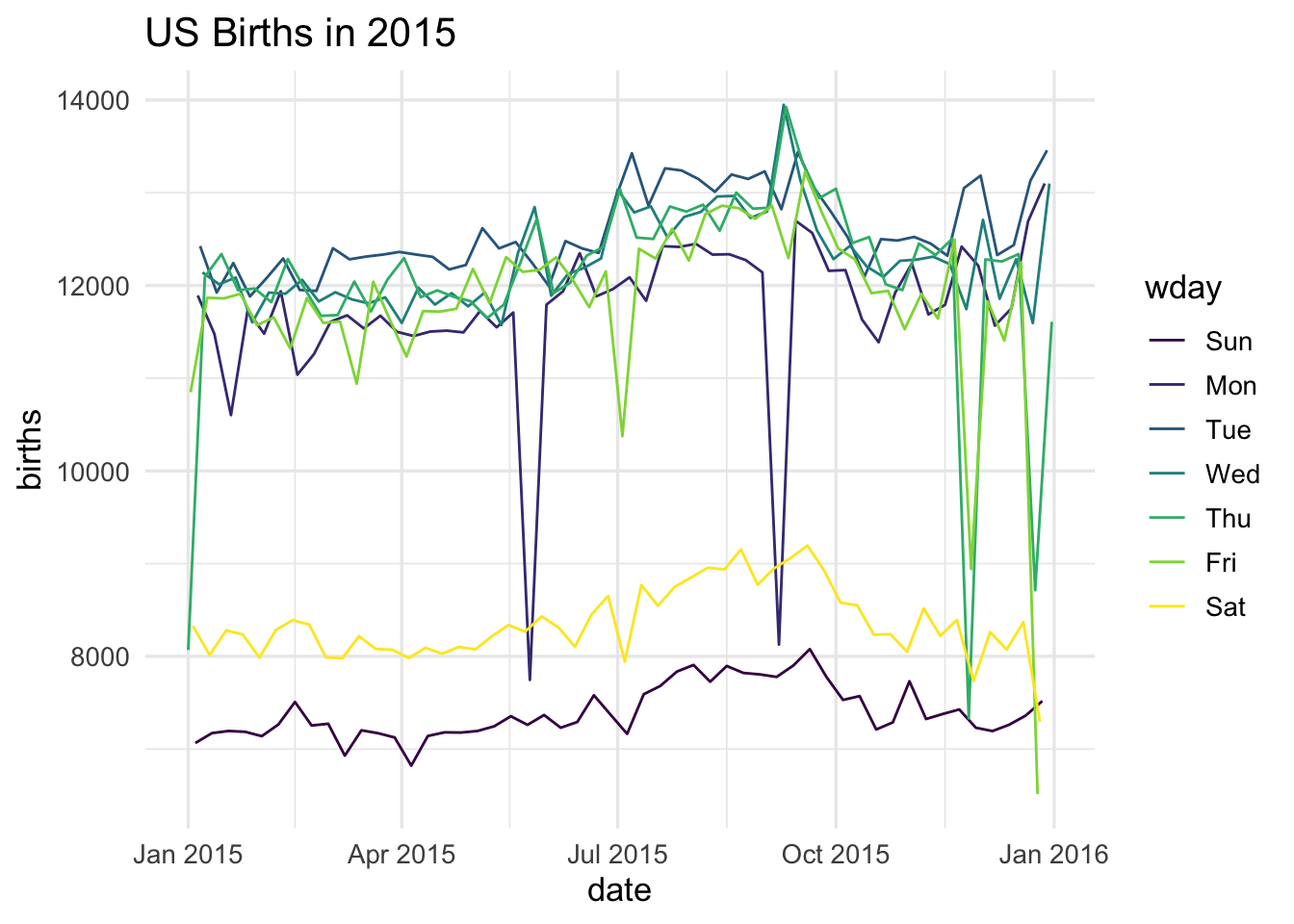This screenshot has width=1294, height=924.
Task: Select the Jul 2015 x-axis tick label
Action: [617, 855]
